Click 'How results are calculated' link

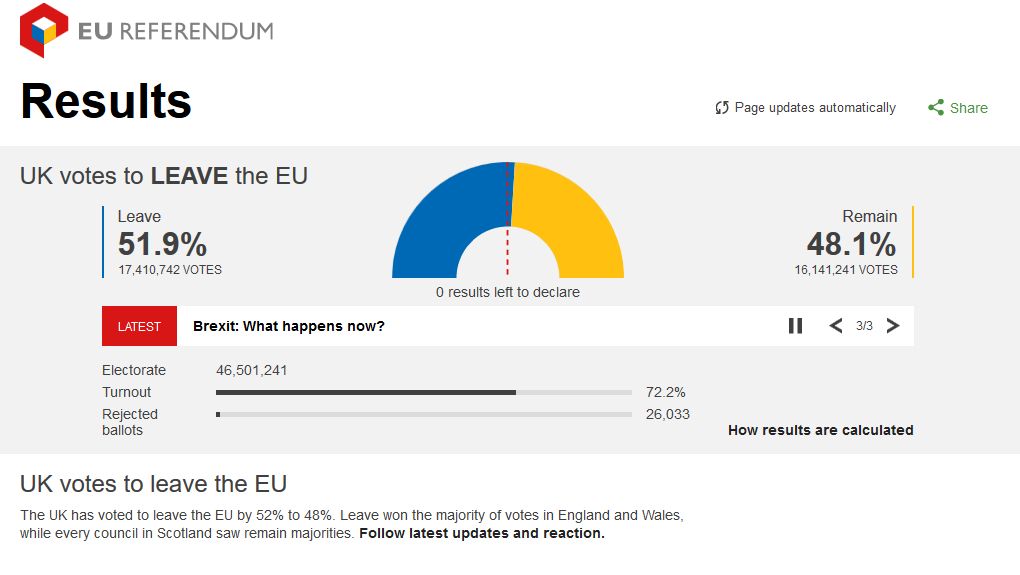pos(820,430)
